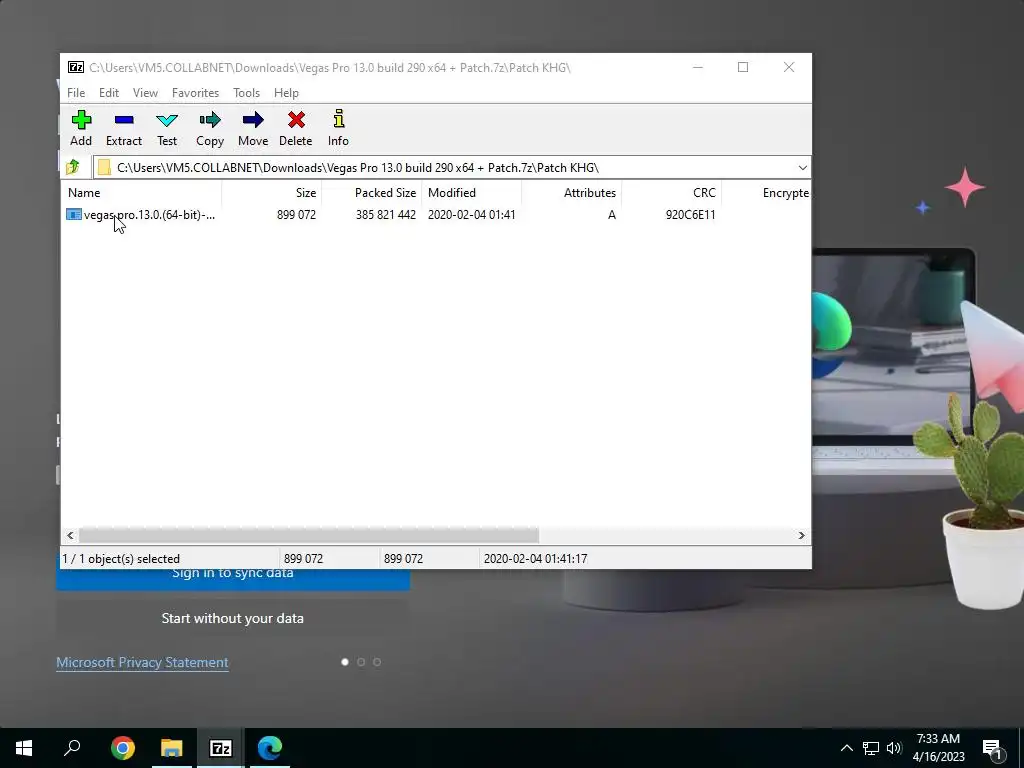1024x768 pixels.
Task: Launch Google Chrome from taskbar
Action: (123, 748)
